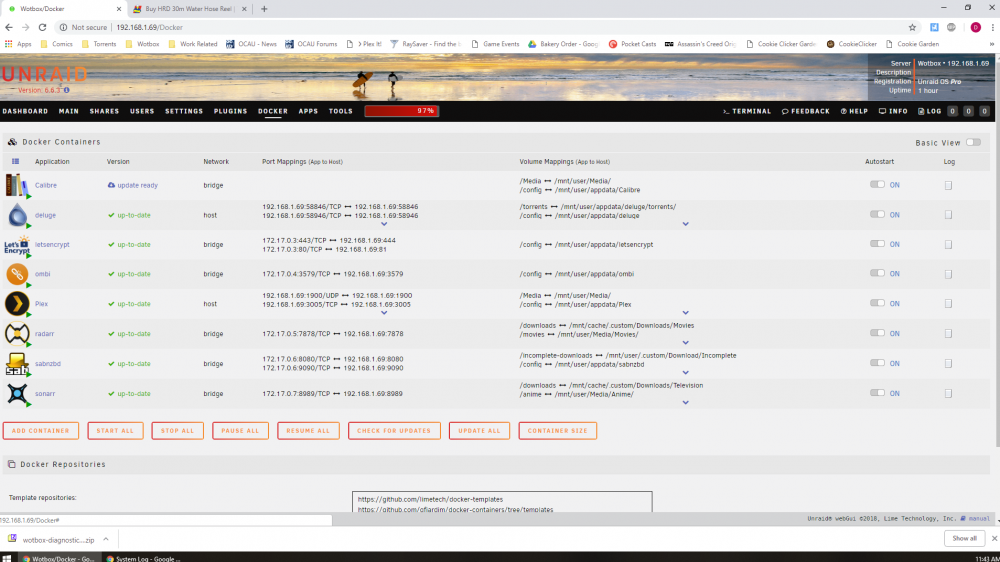Open the sabnzbd container icon
The height and width of the screenshot is (562, 1000).
[x=17, y=364]
